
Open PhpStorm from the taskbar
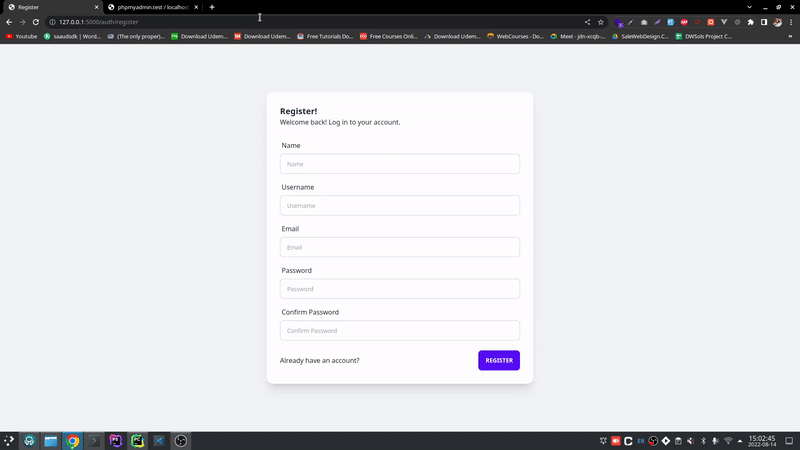[x=116, y=441]
